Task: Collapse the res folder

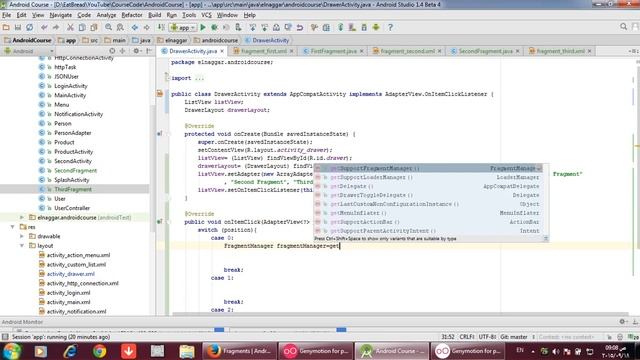Action: click(x=13, y=227)
